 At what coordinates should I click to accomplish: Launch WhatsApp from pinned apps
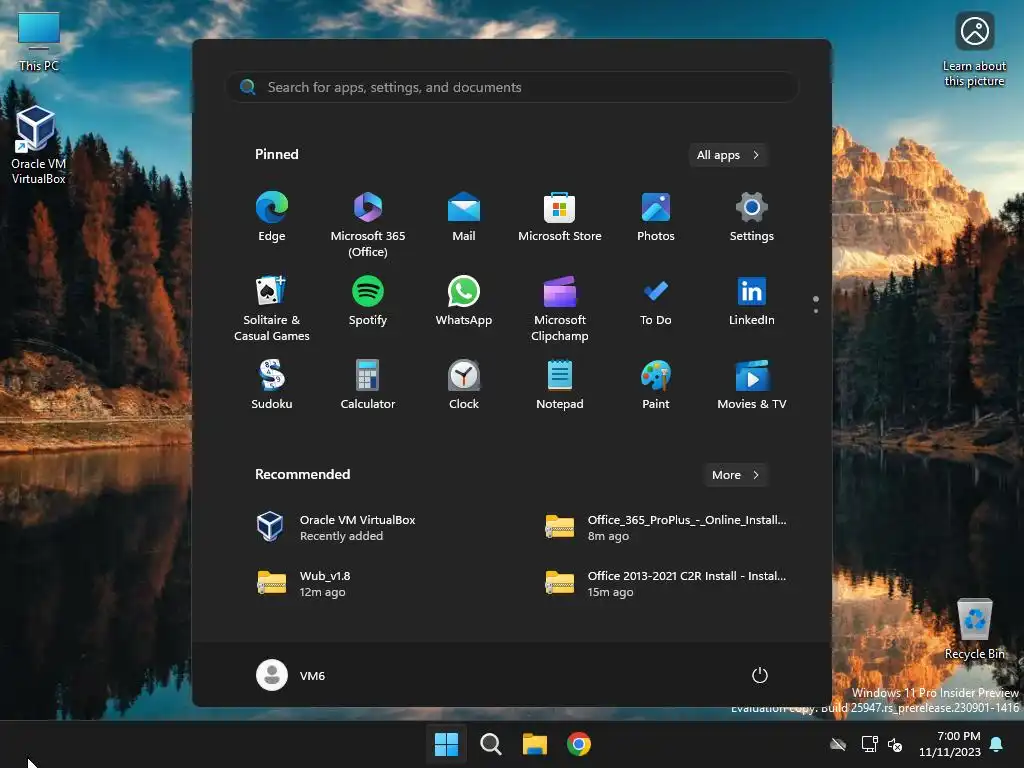[464, 300]
